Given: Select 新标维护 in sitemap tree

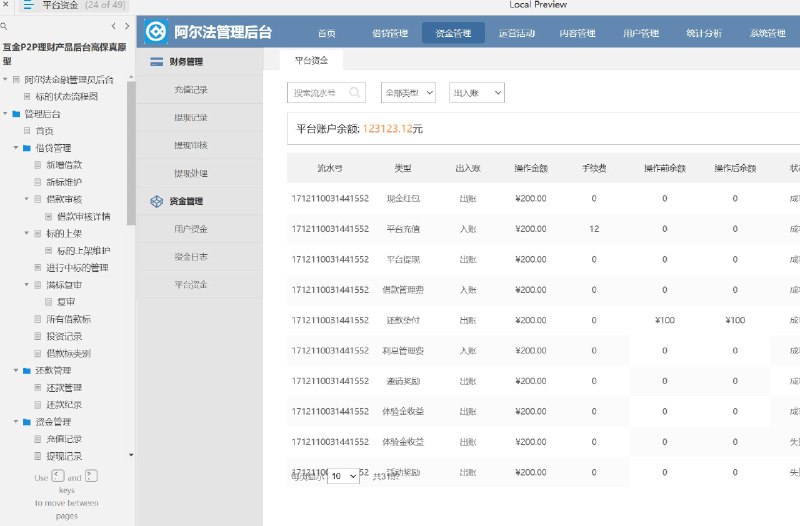Looking at the screenshot, I should coord(64,182).
